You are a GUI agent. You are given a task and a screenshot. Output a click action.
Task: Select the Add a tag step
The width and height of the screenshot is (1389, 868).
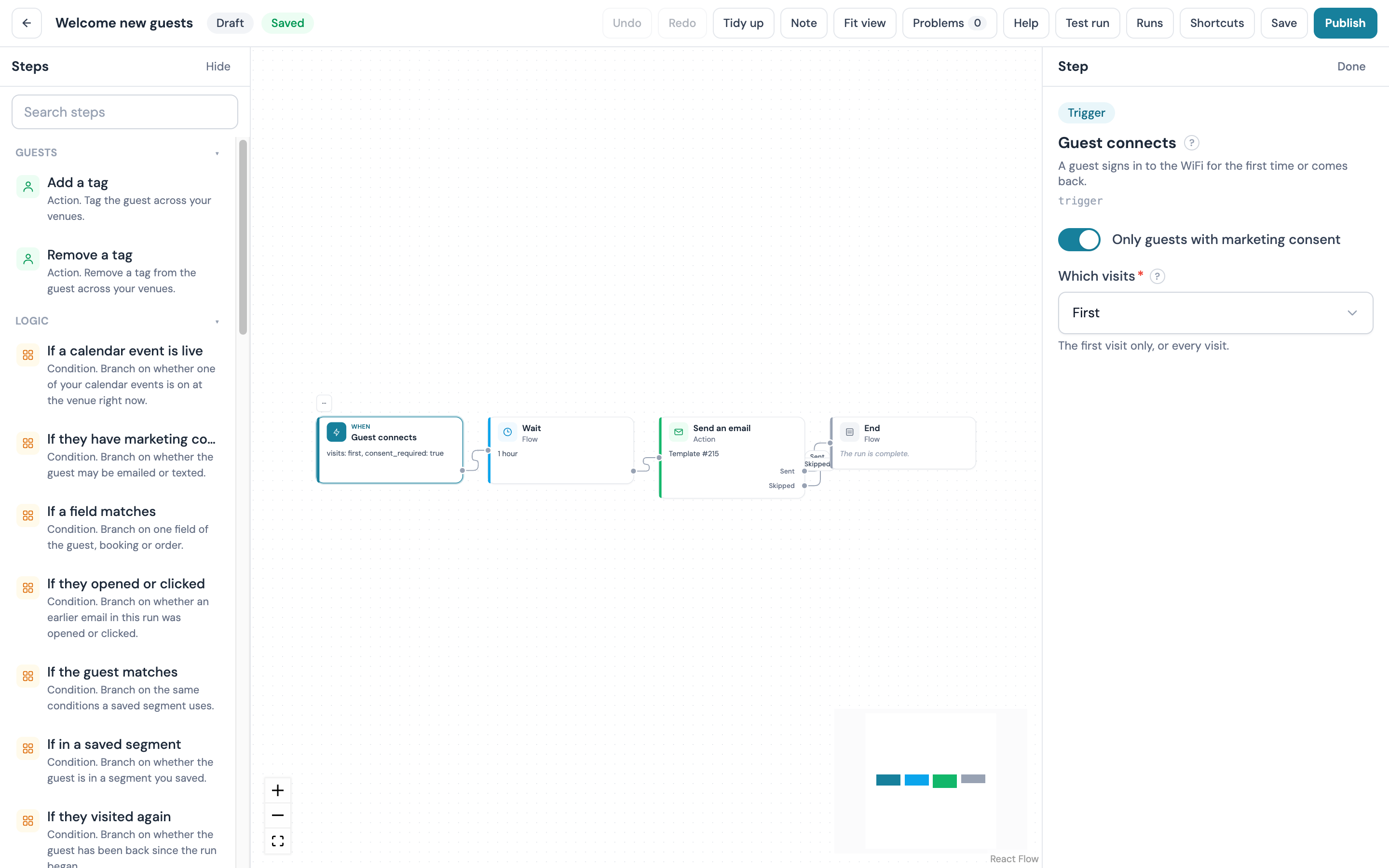coord(118,199)
